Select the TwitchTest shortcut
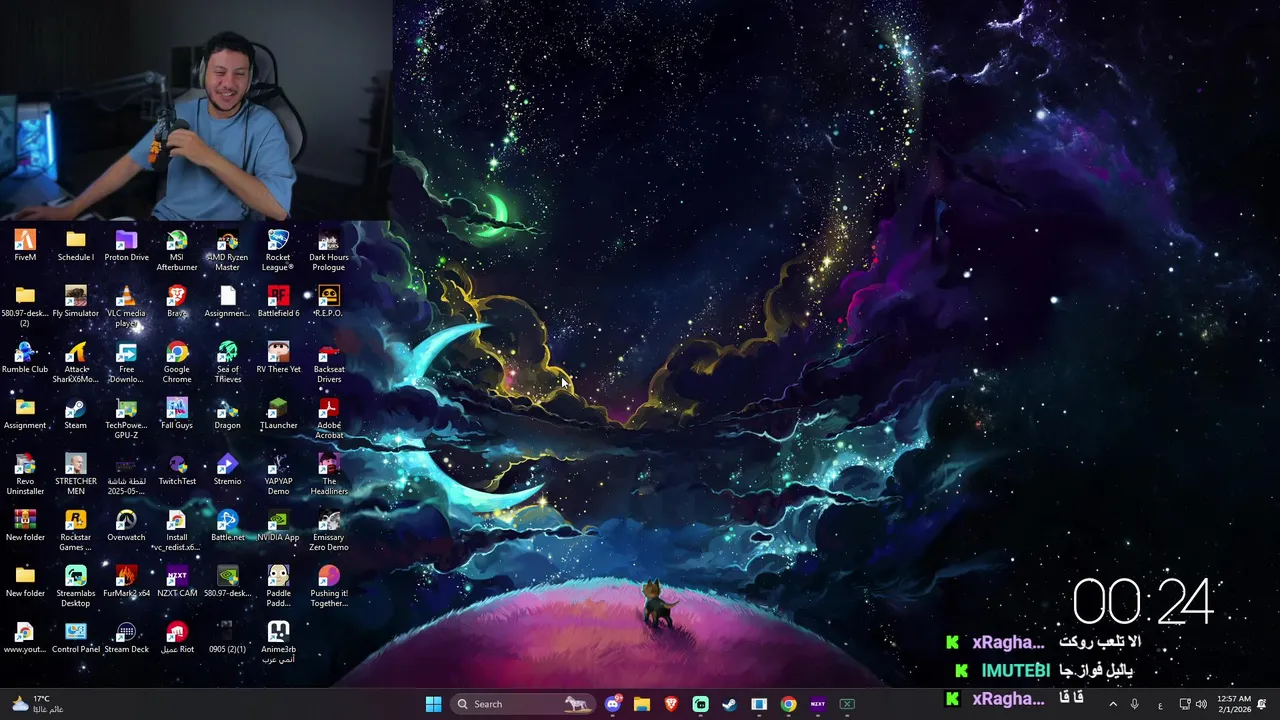1280x720 pixels. point(177,470)
